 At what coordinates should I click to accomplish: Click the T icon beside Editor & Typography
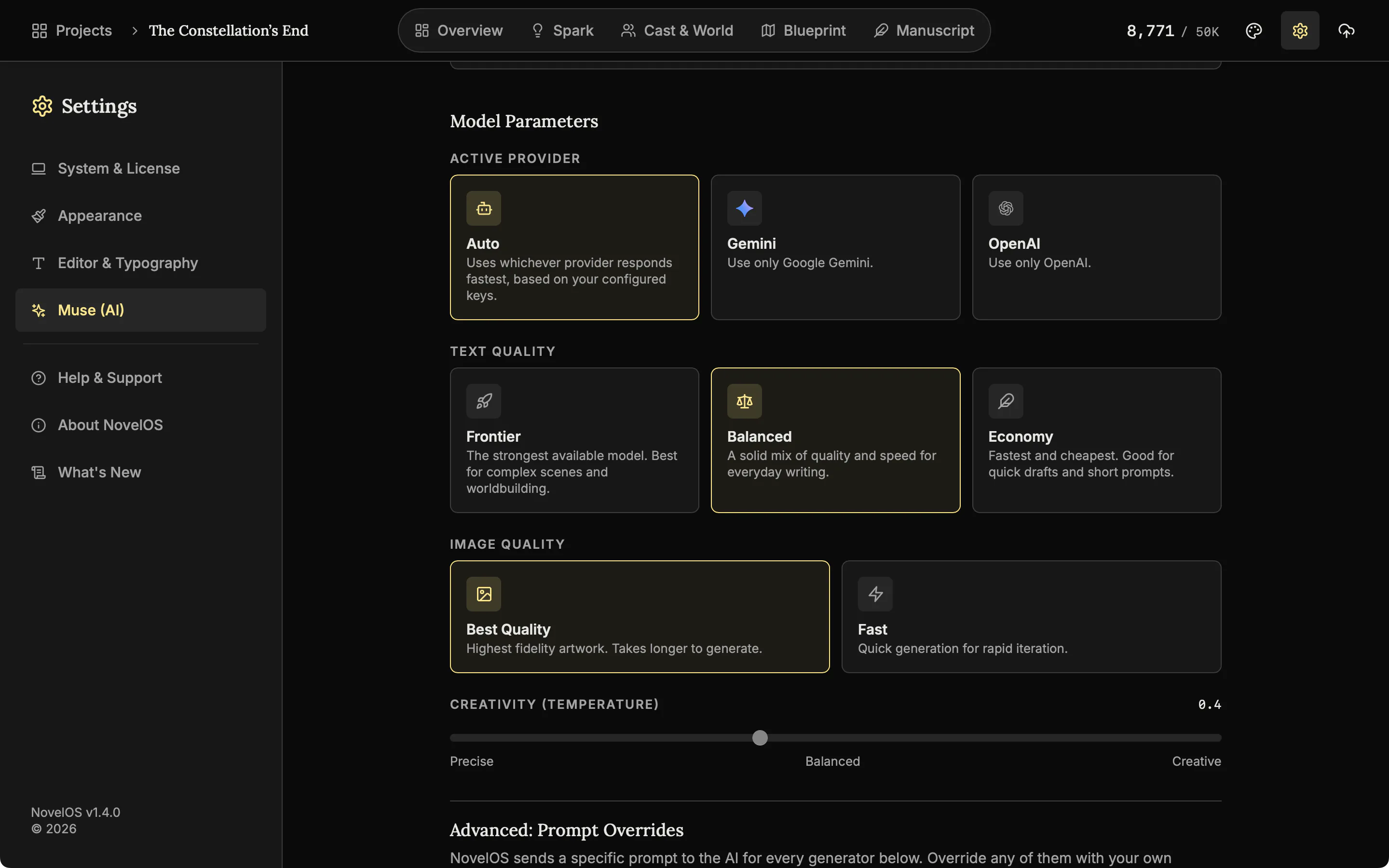[x=39, y=263]
